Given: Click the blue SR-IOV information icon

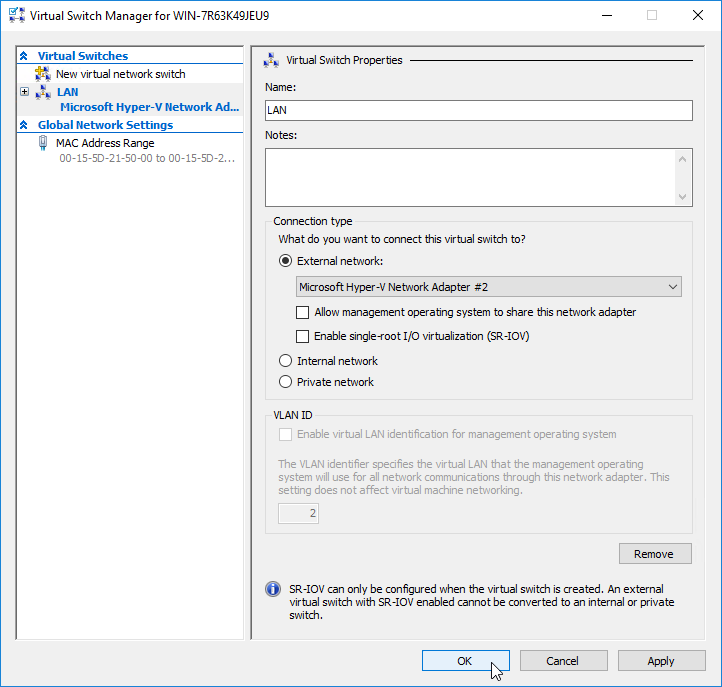Looking at the screenshot, I should 272,590.
